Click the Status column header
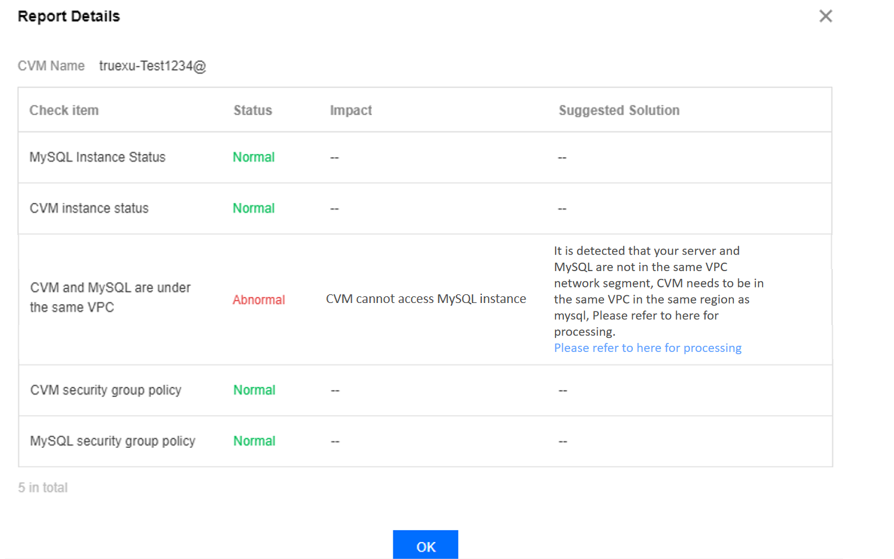This screenshot has height=559, width=894. (252, 110)
